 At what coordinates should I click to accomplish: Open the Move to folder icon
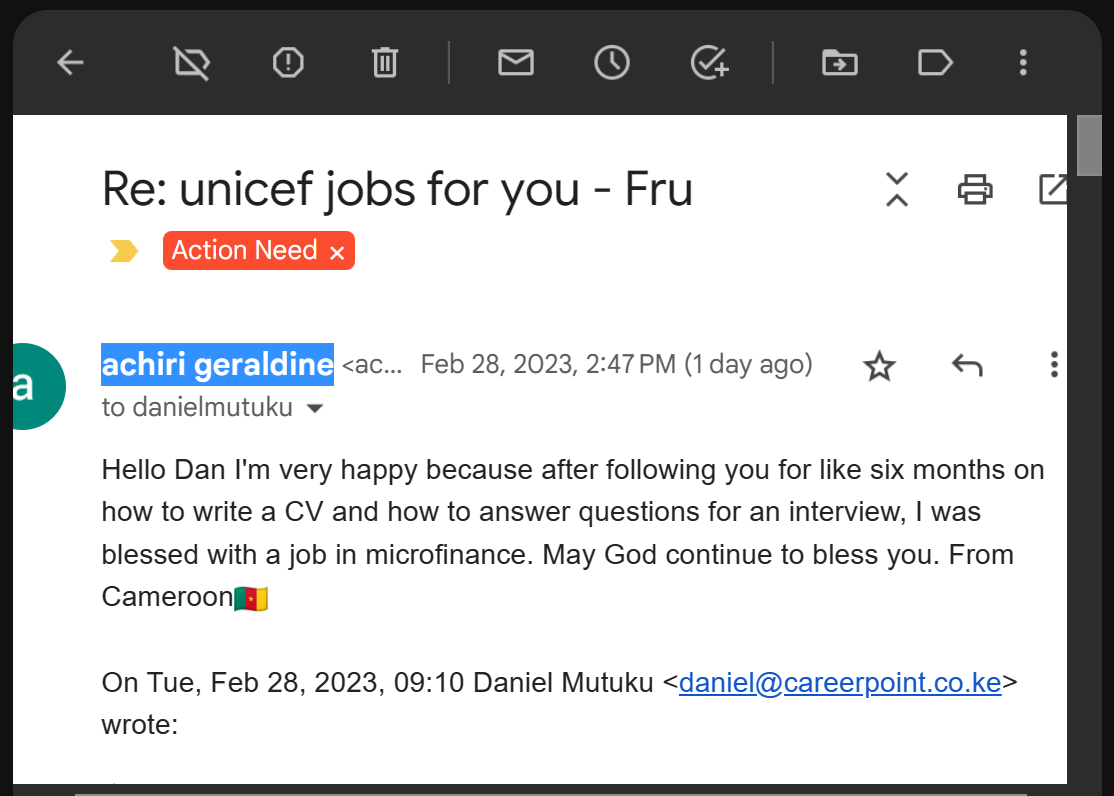(x=839, y=63)
